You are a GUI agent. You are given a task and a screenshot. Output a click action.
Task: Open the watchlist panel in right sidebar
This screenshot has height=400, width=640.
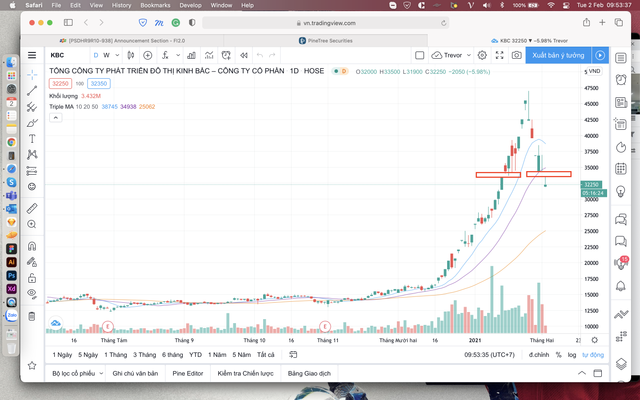pyautogui.click(x=621, y=58)
